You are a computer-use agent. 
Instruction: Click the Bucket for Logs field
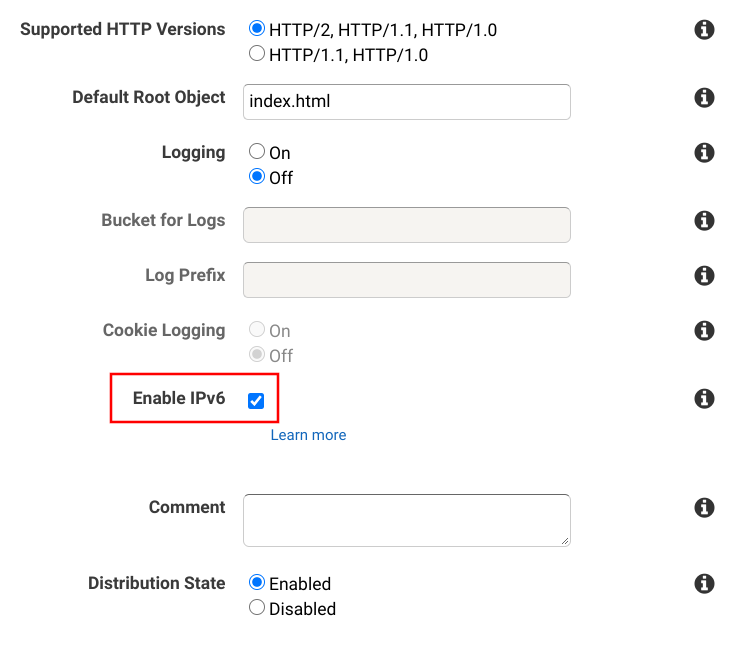tap(406, 225)
